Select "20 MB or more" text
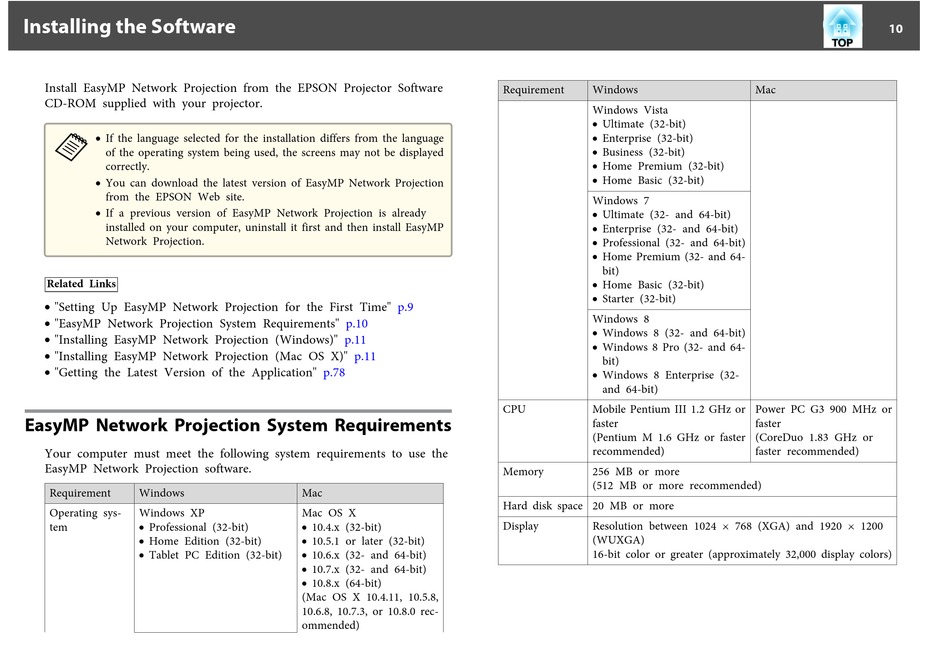Viewport: 950px width, 660px height. click(633, 506)
